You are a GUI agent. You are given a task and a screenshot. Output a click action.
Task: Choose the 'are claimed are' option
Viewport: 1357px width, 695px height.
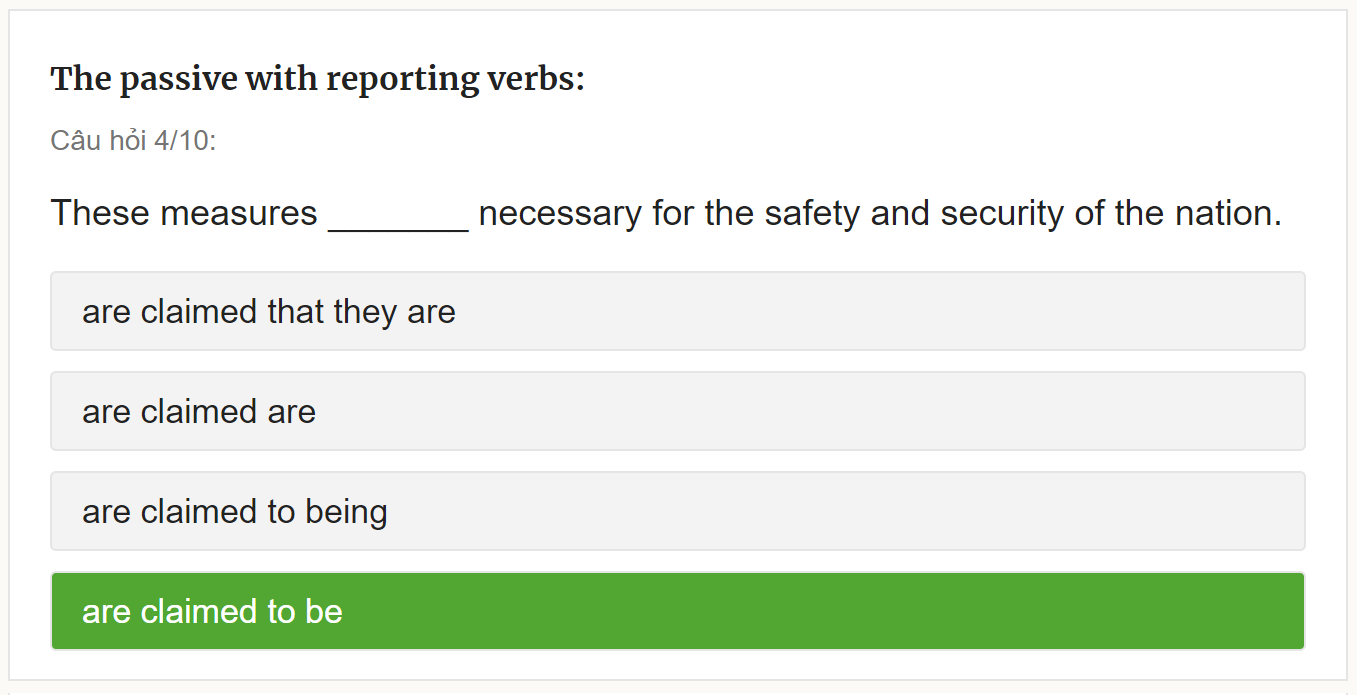click(x=199, y=412)
